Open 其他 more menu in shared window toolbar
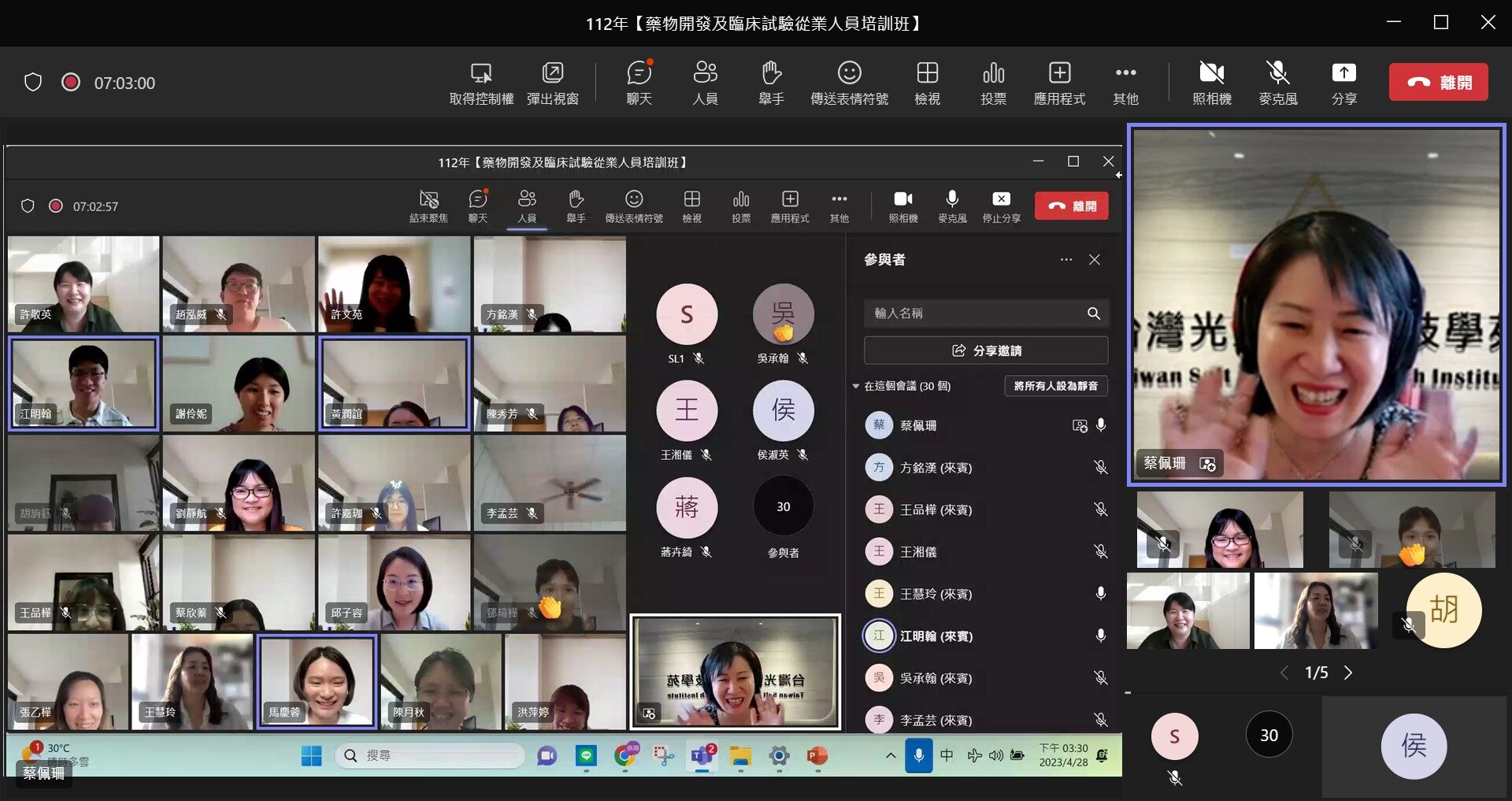Viewport: 1512px width, 801px height. tap(839, 206)
